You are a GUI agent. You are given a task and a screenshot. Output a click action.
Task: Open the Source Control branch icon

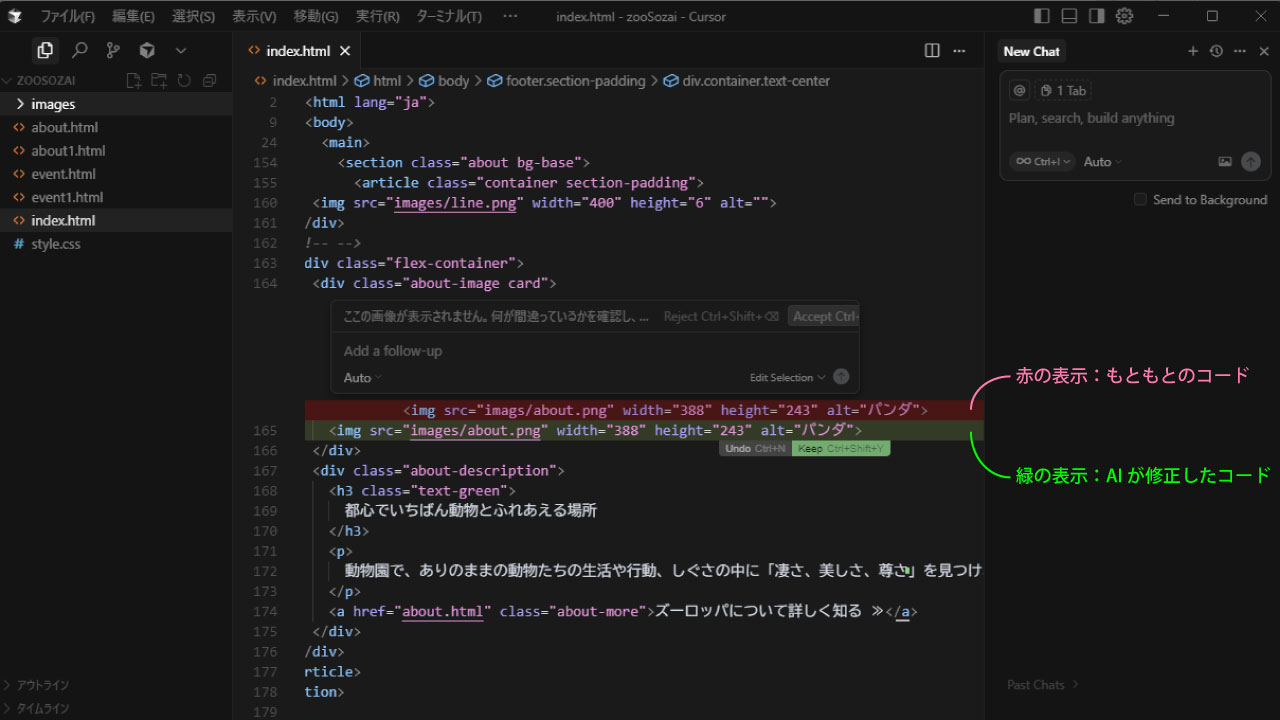click(113, 50)
